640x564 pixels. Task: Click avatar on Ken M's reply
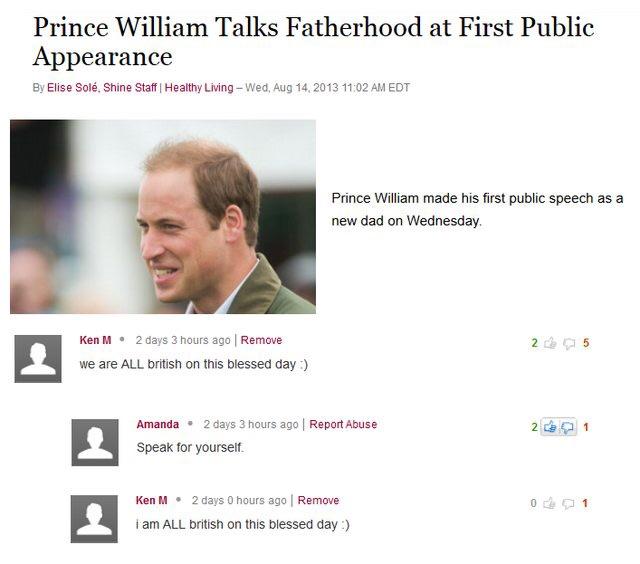click(94, 519)
